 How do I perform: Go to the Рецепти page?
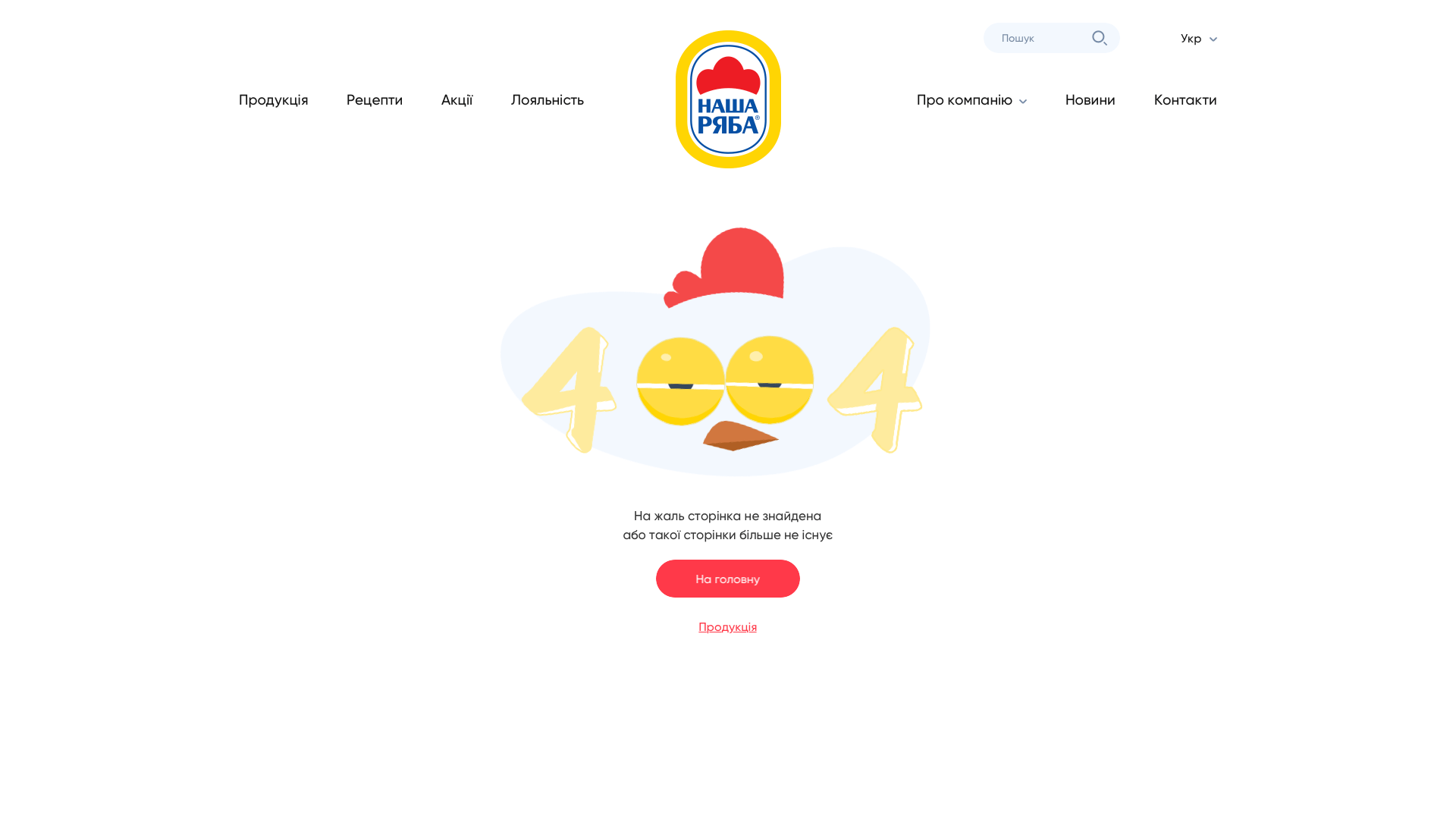point(375,100)
